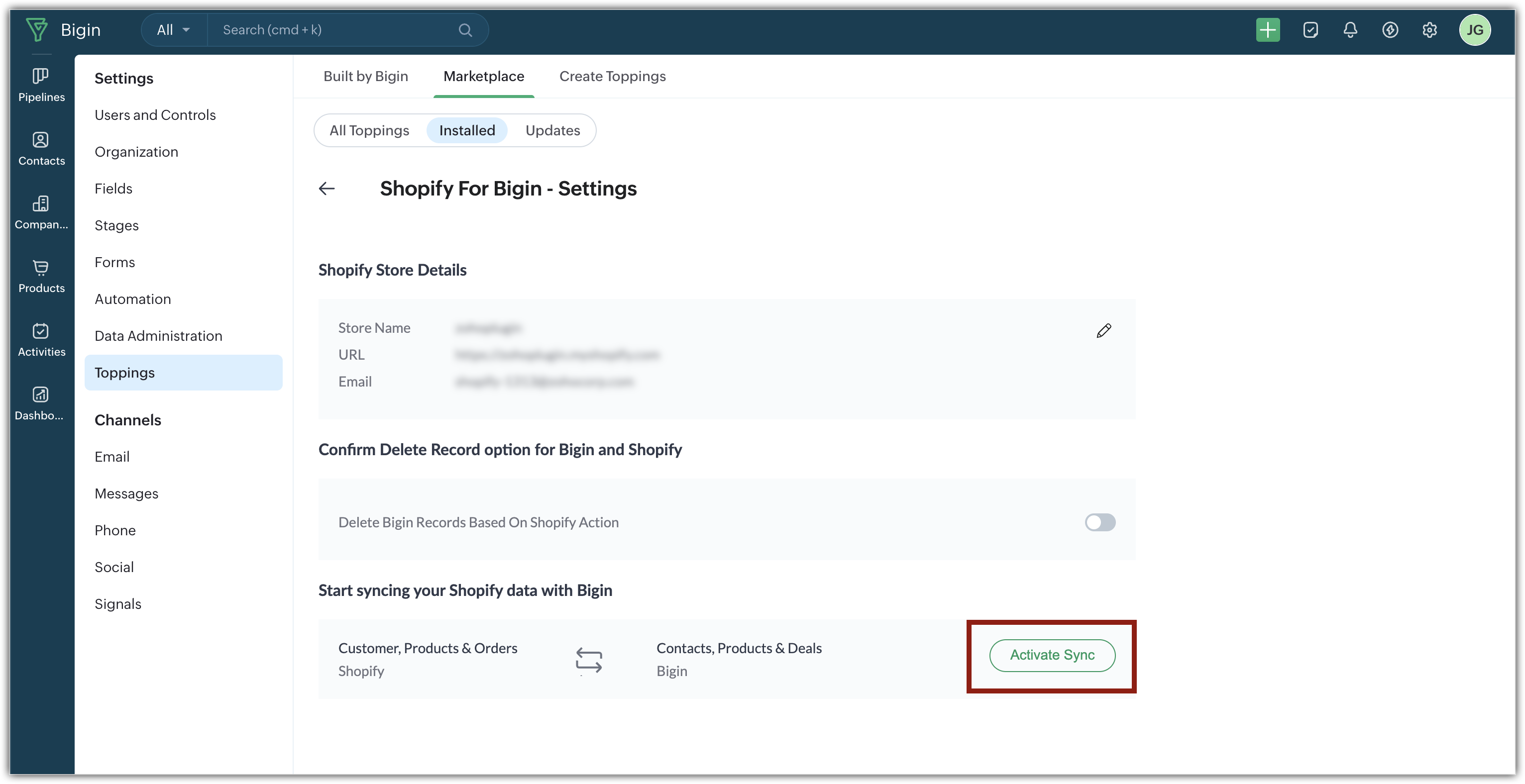Edit Shopify store details pencil icon
The image size is (1525, 784).
(x=1103, y=331)
